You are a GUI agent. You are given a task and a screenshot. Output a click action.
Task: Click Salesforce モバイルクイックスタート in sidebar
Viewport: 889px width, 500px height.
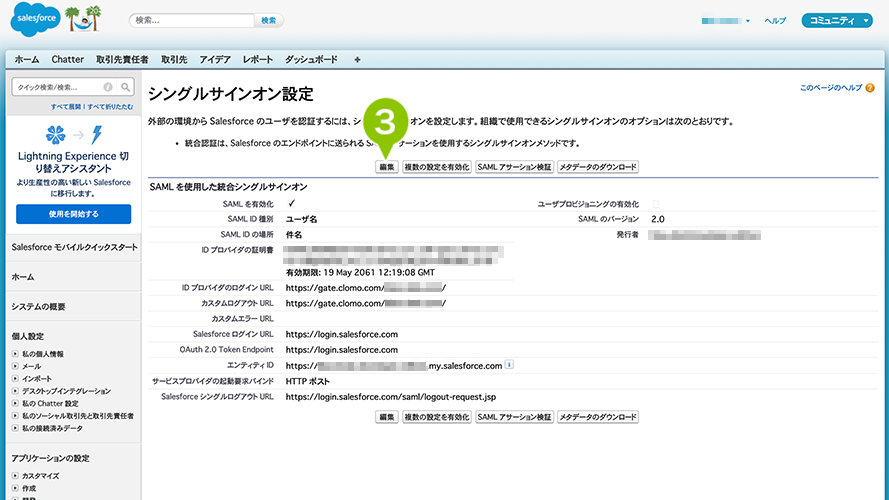coord(74,247)
